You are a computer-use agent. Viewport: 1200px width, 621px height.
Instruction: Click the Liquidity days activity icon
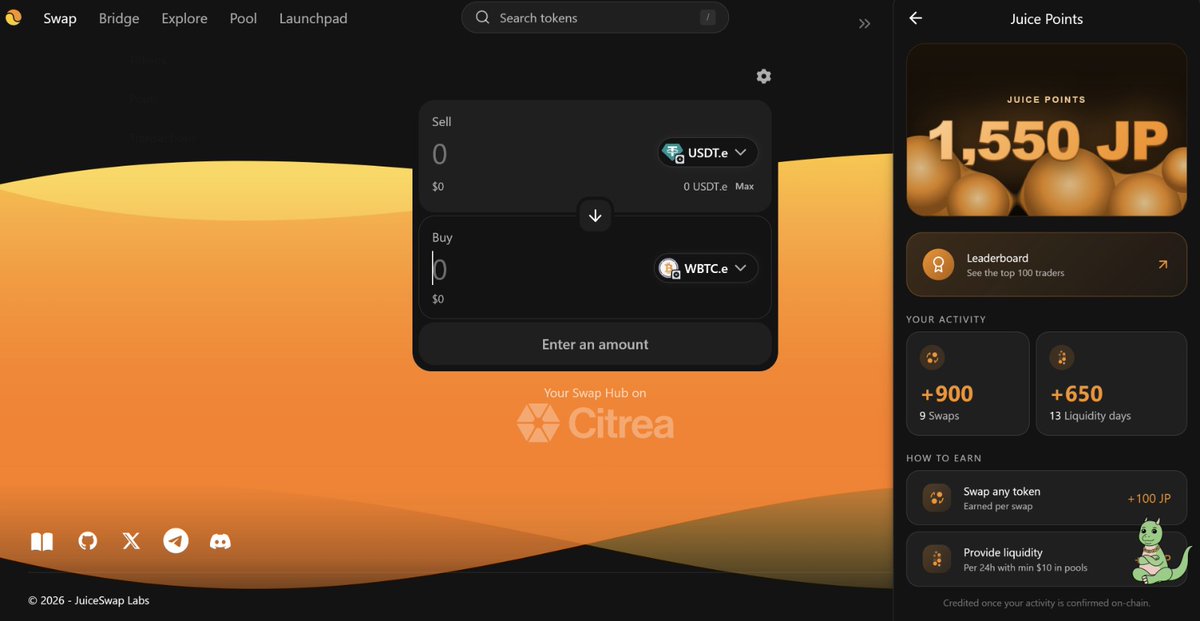point(1062,357)
